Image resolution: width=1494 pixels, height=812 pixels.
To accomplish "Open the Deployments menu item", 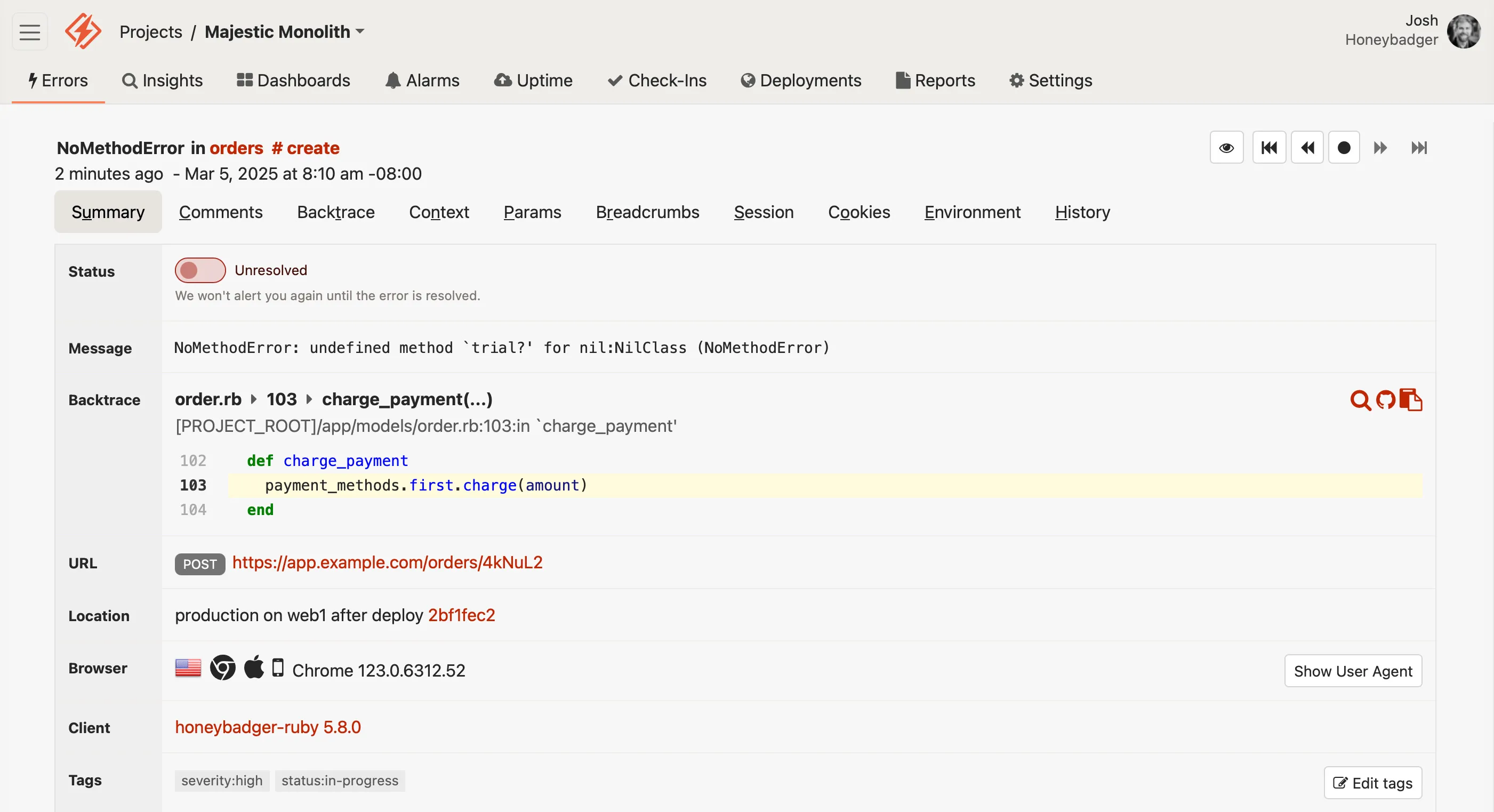I will coord(801,81).
